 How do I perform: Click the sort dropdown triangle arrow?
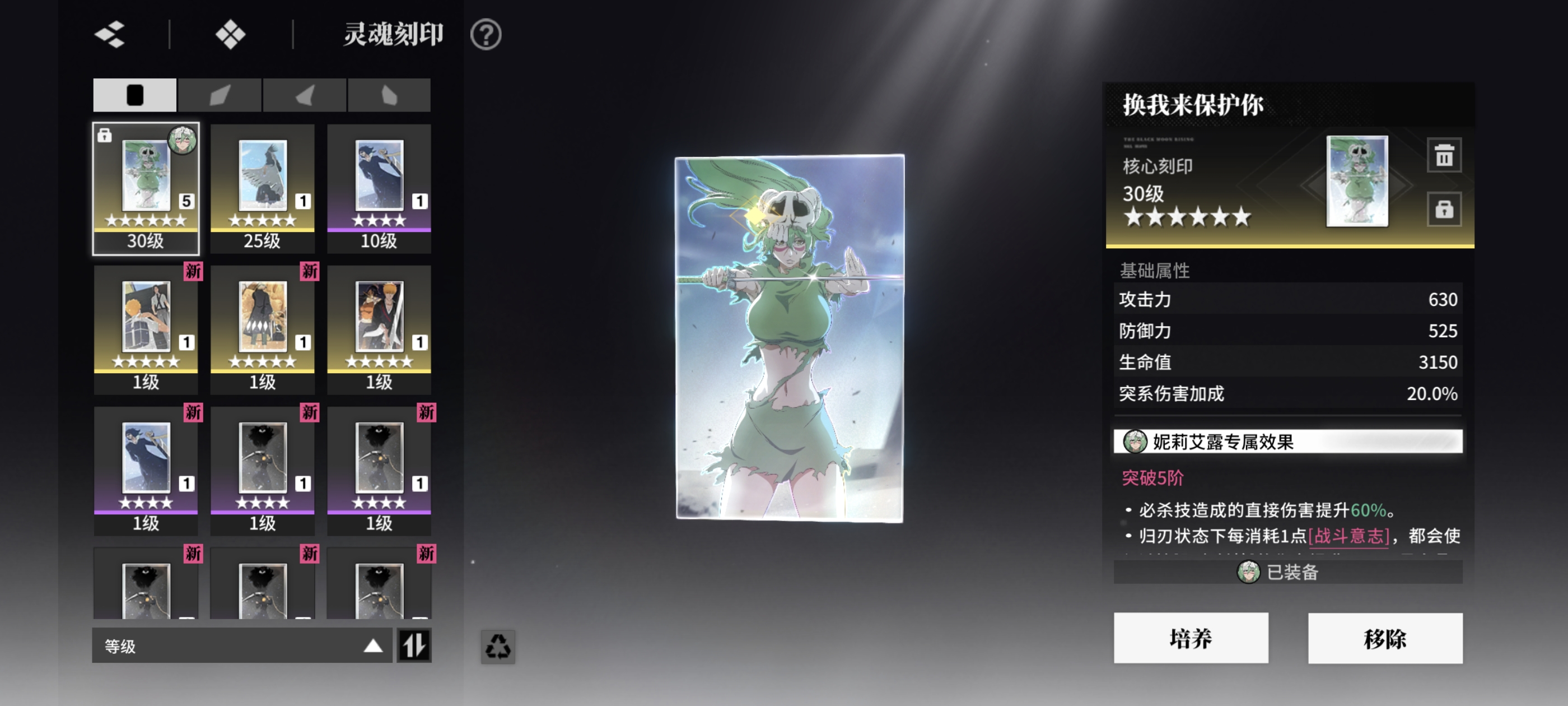(x=372, y=645)
